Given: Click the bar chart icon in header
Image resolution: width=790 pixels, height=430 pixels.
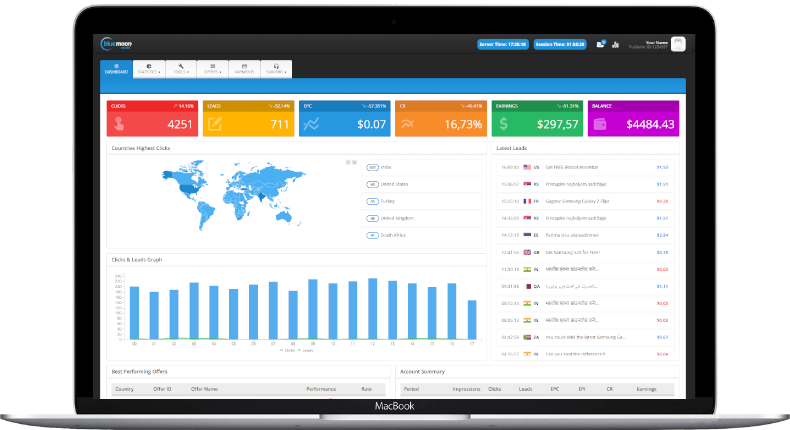Looking at the screenshot, I should coord(615,44).
